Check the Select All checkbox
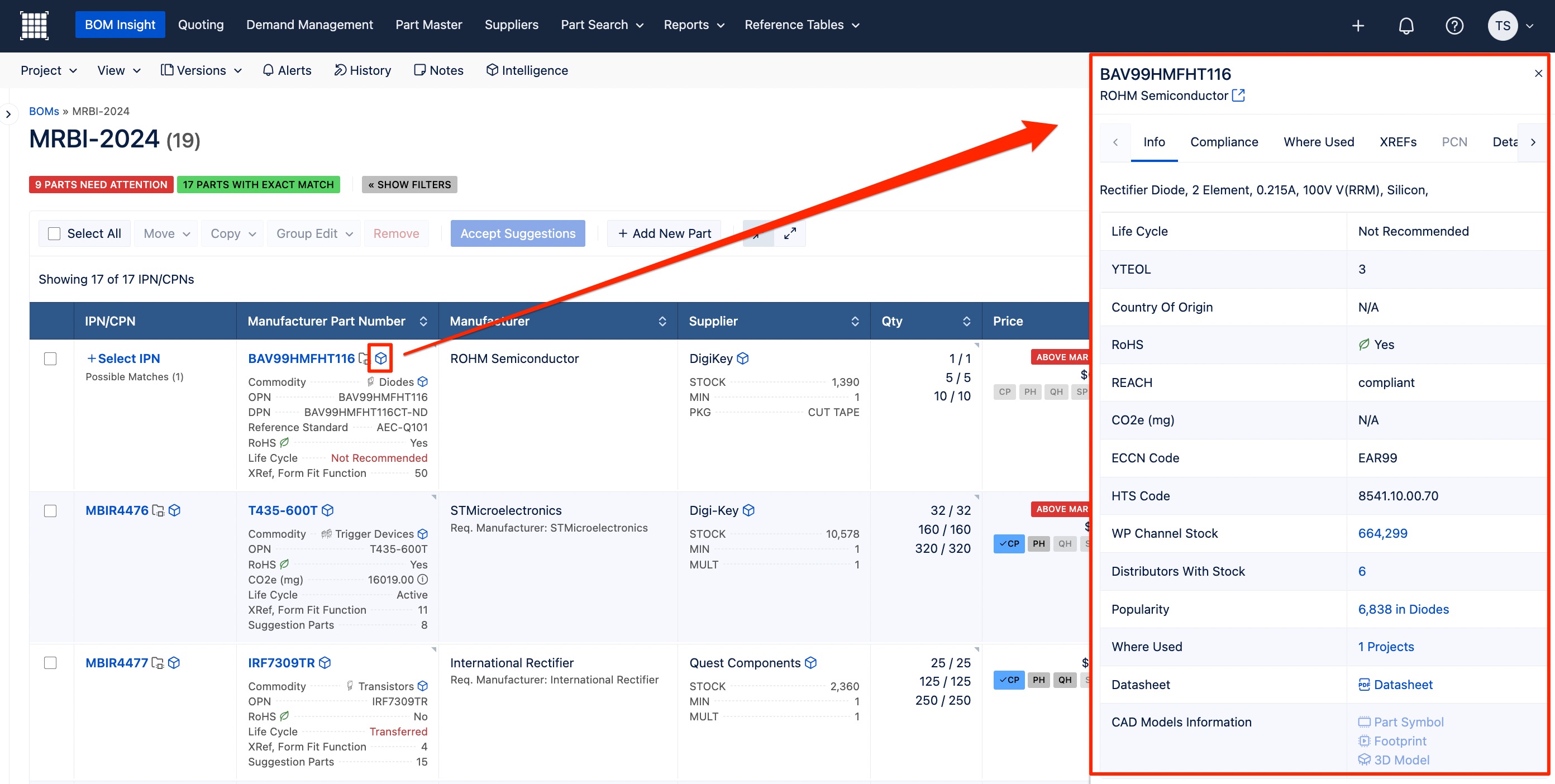Screen dimensions: 1555x784 pos(54,233)
